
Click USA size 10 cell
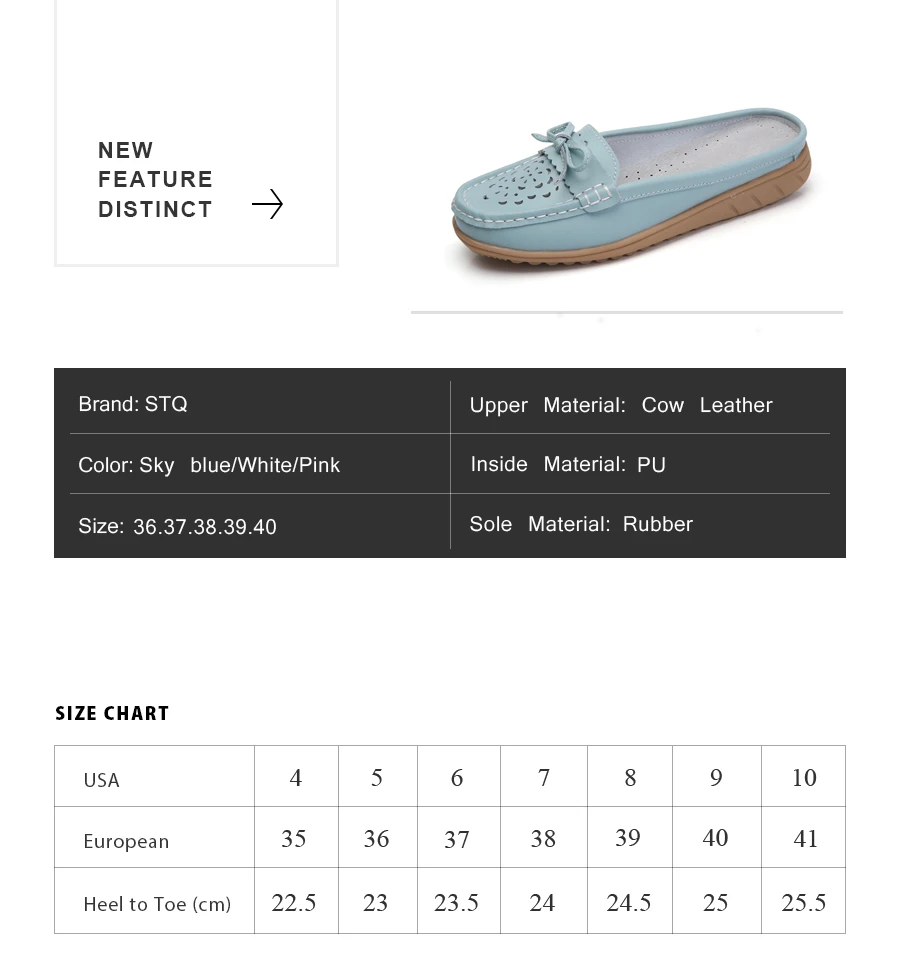point(804,777)
